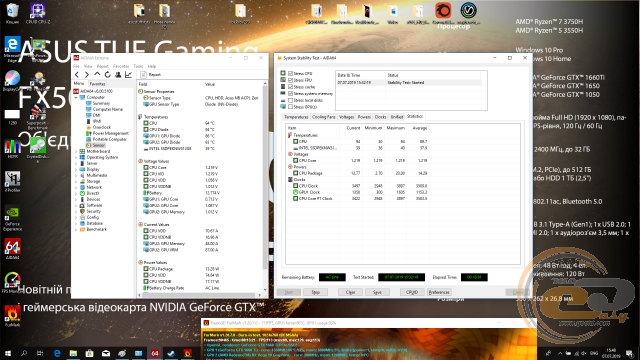
Task: Open the Microsoft Edge desktop shortcut
Action: click(x=12, y=50)
